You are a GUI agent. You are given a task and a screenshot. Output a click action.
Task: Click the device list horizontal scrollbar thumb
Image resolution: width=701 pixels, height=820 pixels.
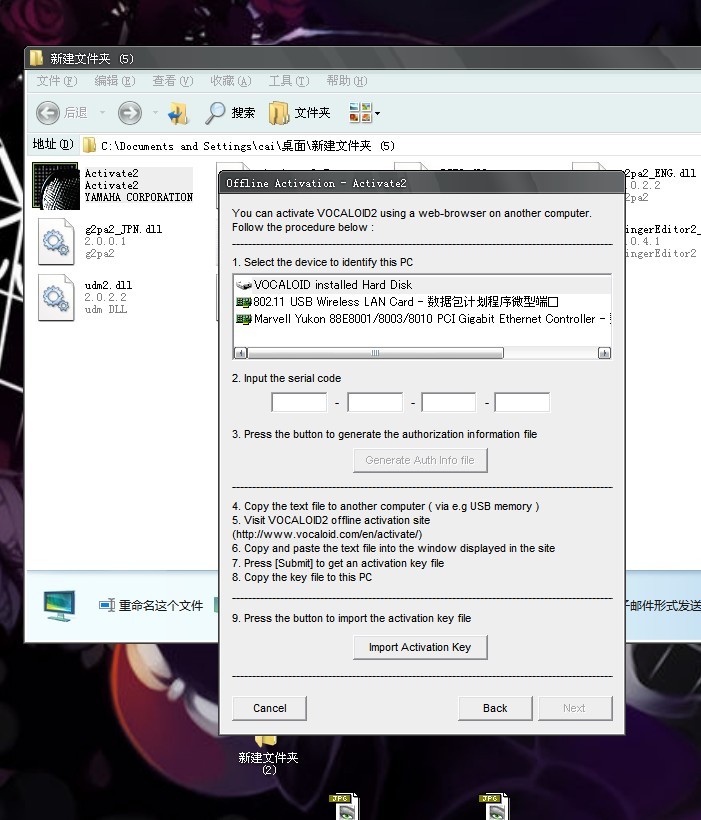click(375, 353)
